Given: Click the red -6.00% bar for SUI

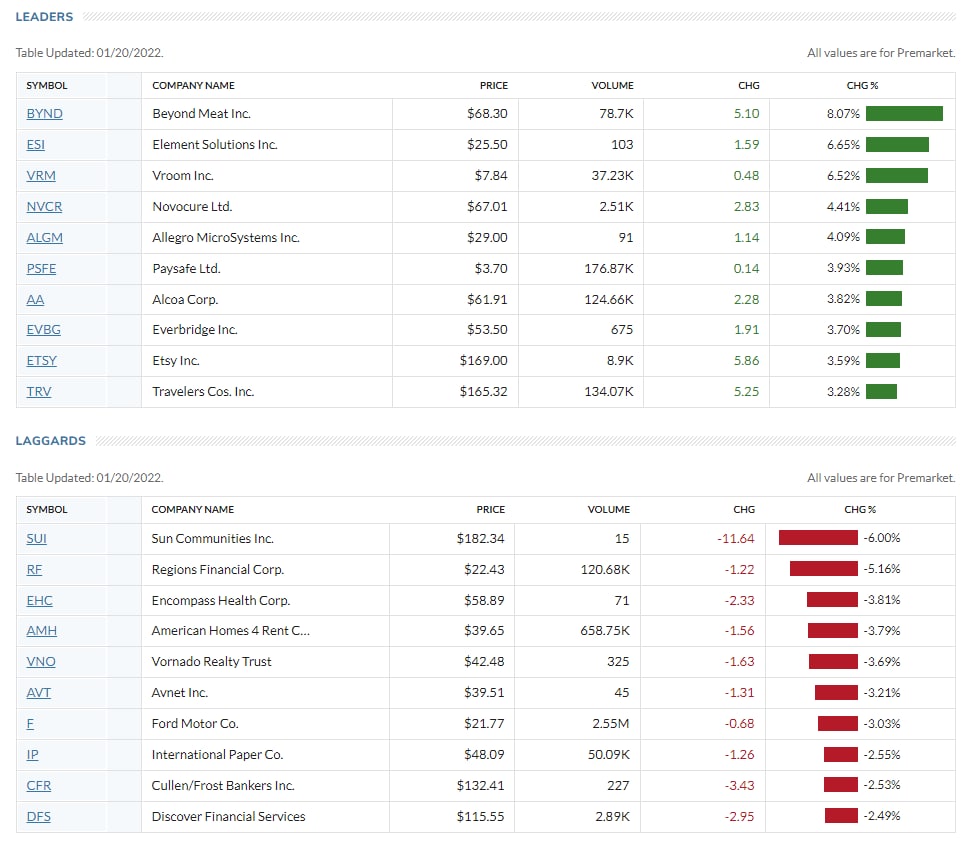Looking at the screenshot, I should point(818,537).
